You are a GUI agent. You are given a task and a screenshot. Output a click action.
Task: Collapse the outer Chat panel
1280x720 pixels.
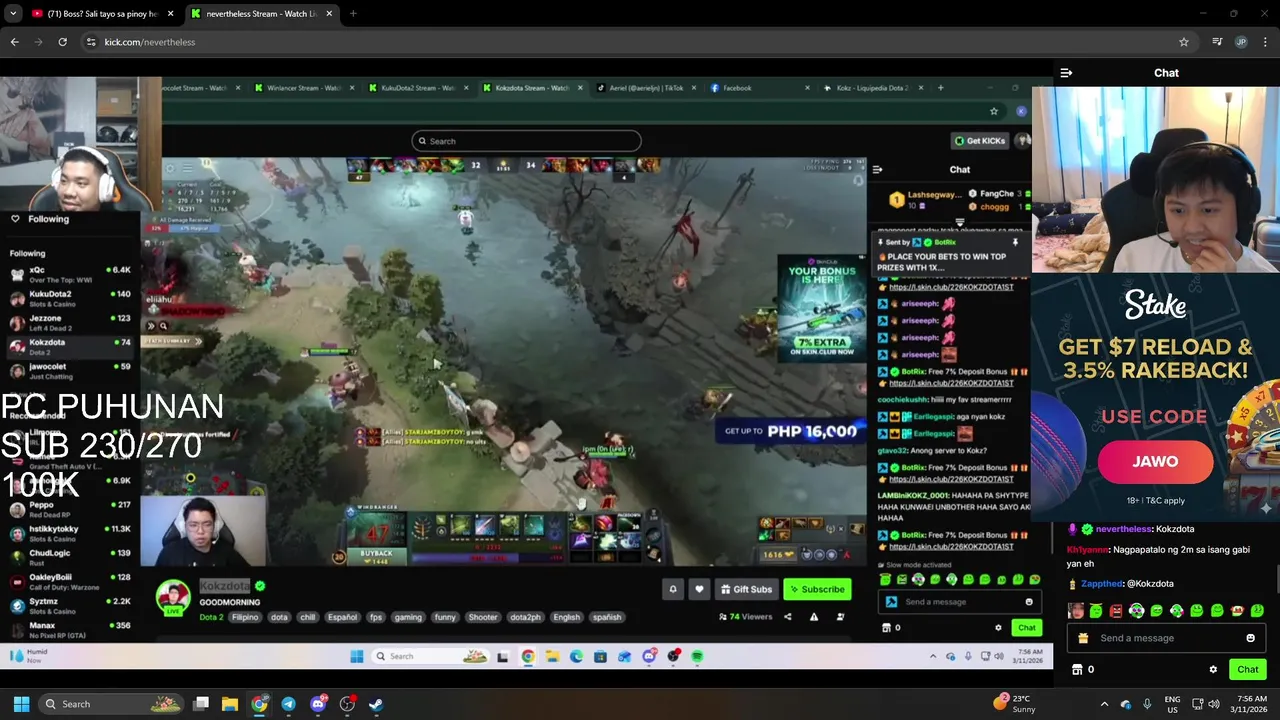click(1066, 73)
